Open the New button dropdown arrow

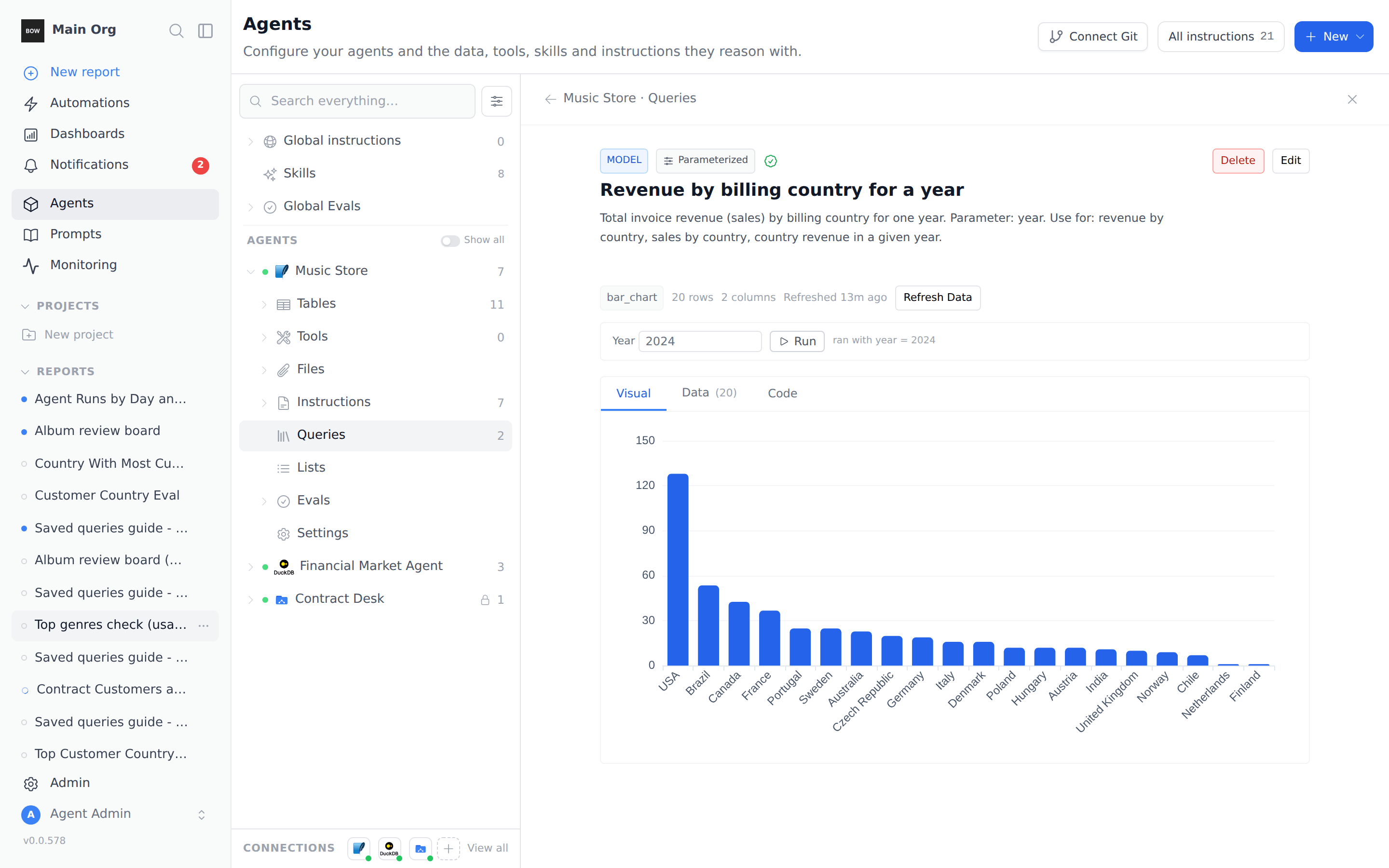click(1360, 37)
